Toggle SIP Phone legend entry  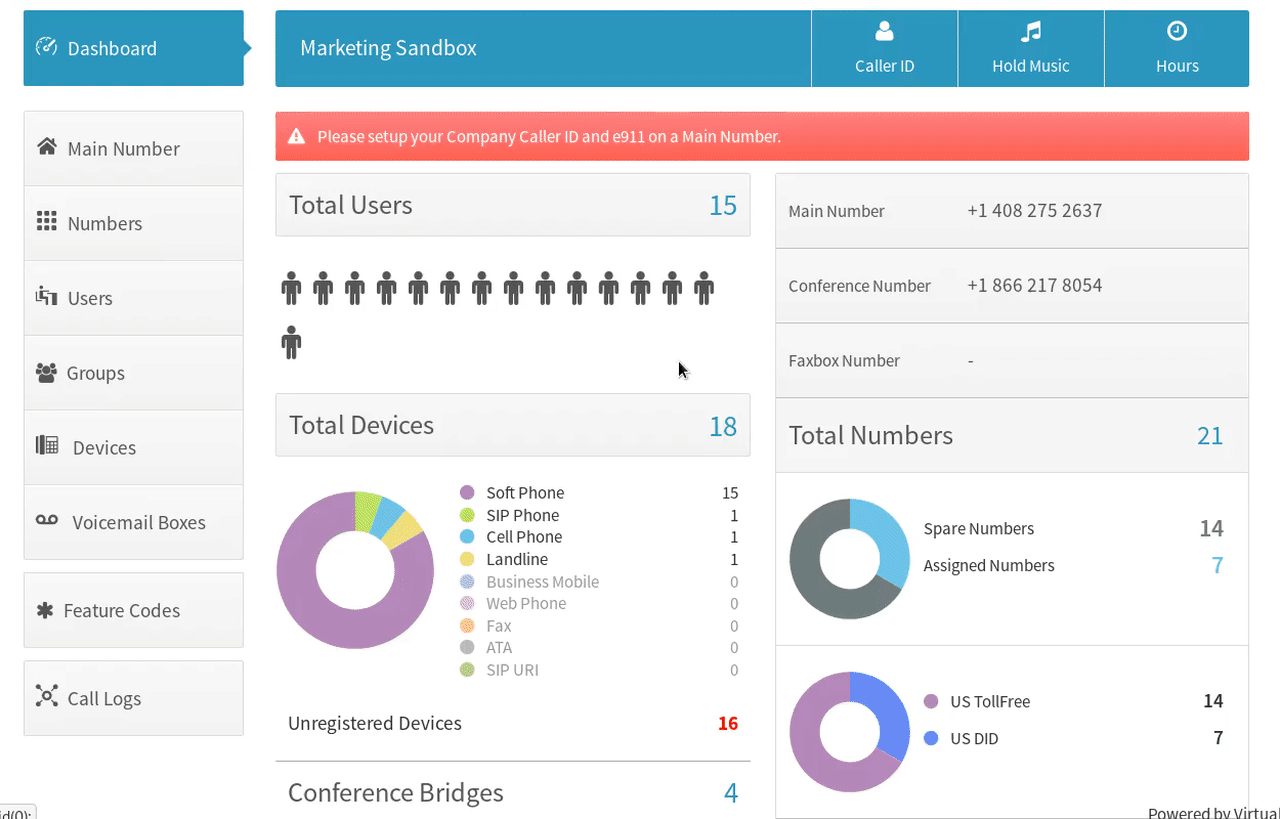522,515
